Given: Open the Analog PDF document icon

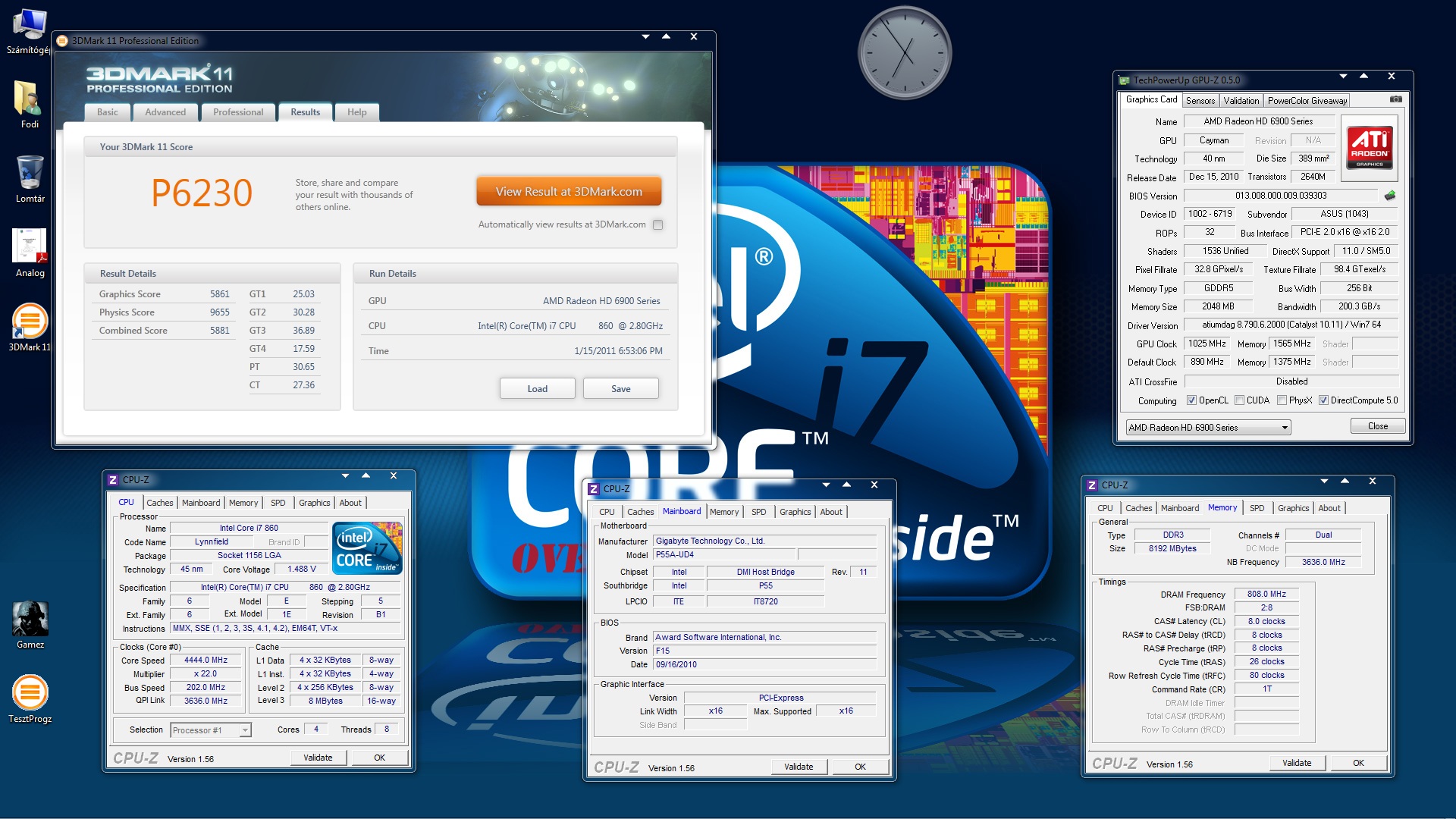Looking at the screenshot, I should pyautogui.click(x=30, y=247).
